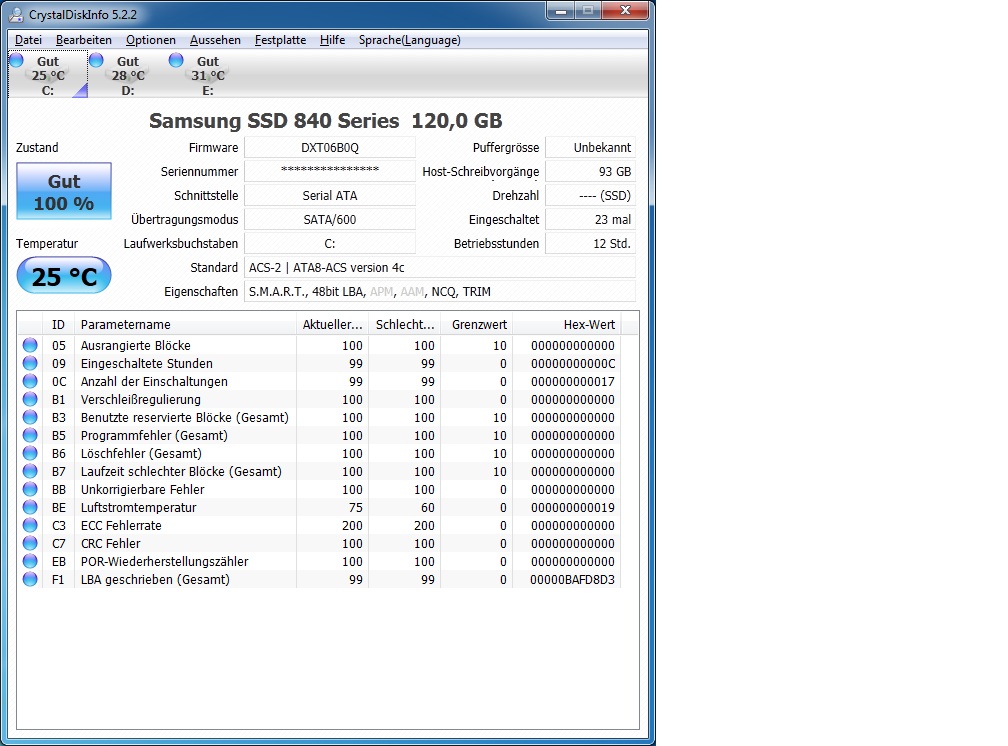The image size is (1008, 746).
Task: Open the Optionen menu
Action: [x=150, y=40]
